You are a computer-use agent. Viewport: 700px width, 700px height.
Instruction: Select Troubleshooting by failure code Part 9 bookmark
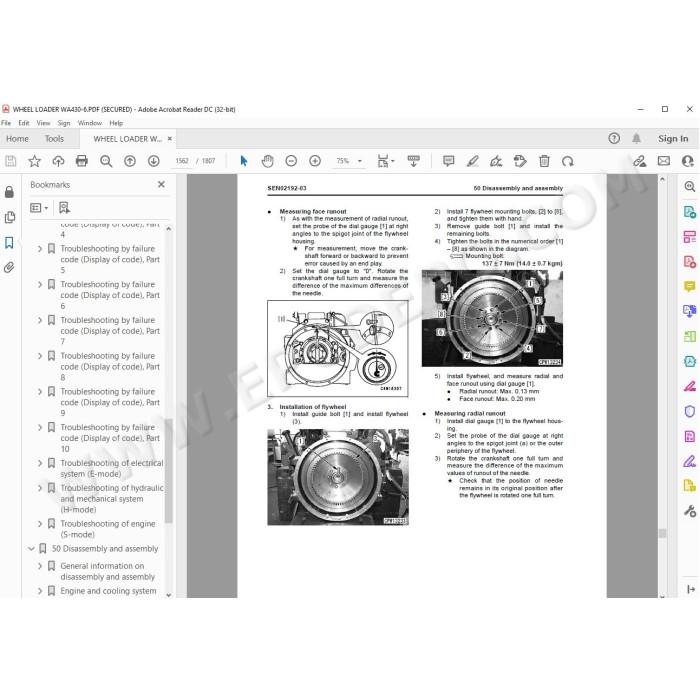click(x=110, y=402)
